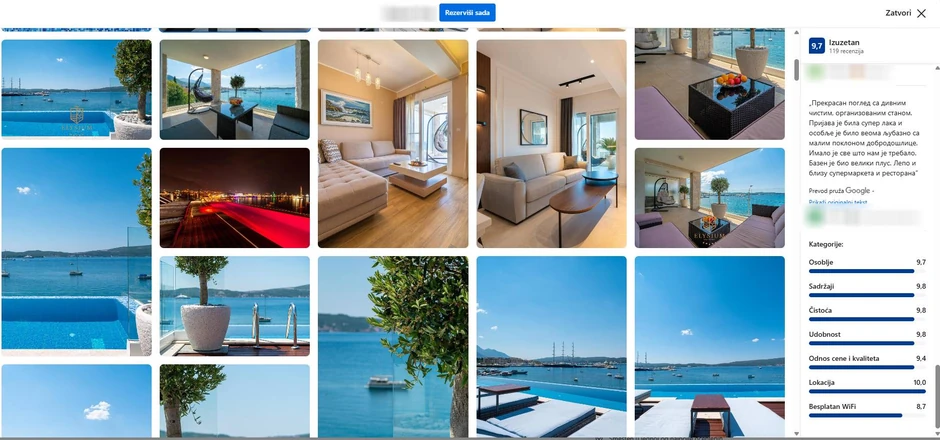The image size is (940, 440).
Task: Click the Osoblje category rating bar
Action: 867,271
